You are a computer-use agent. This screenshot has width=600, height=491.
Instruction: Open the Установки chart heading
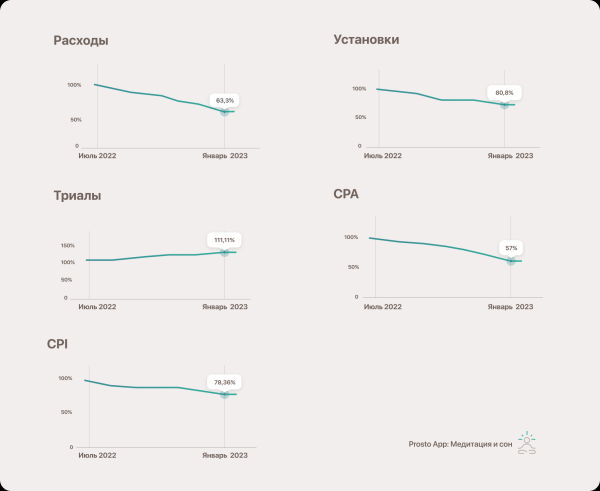pyautogui.click(x=373, y=40)
